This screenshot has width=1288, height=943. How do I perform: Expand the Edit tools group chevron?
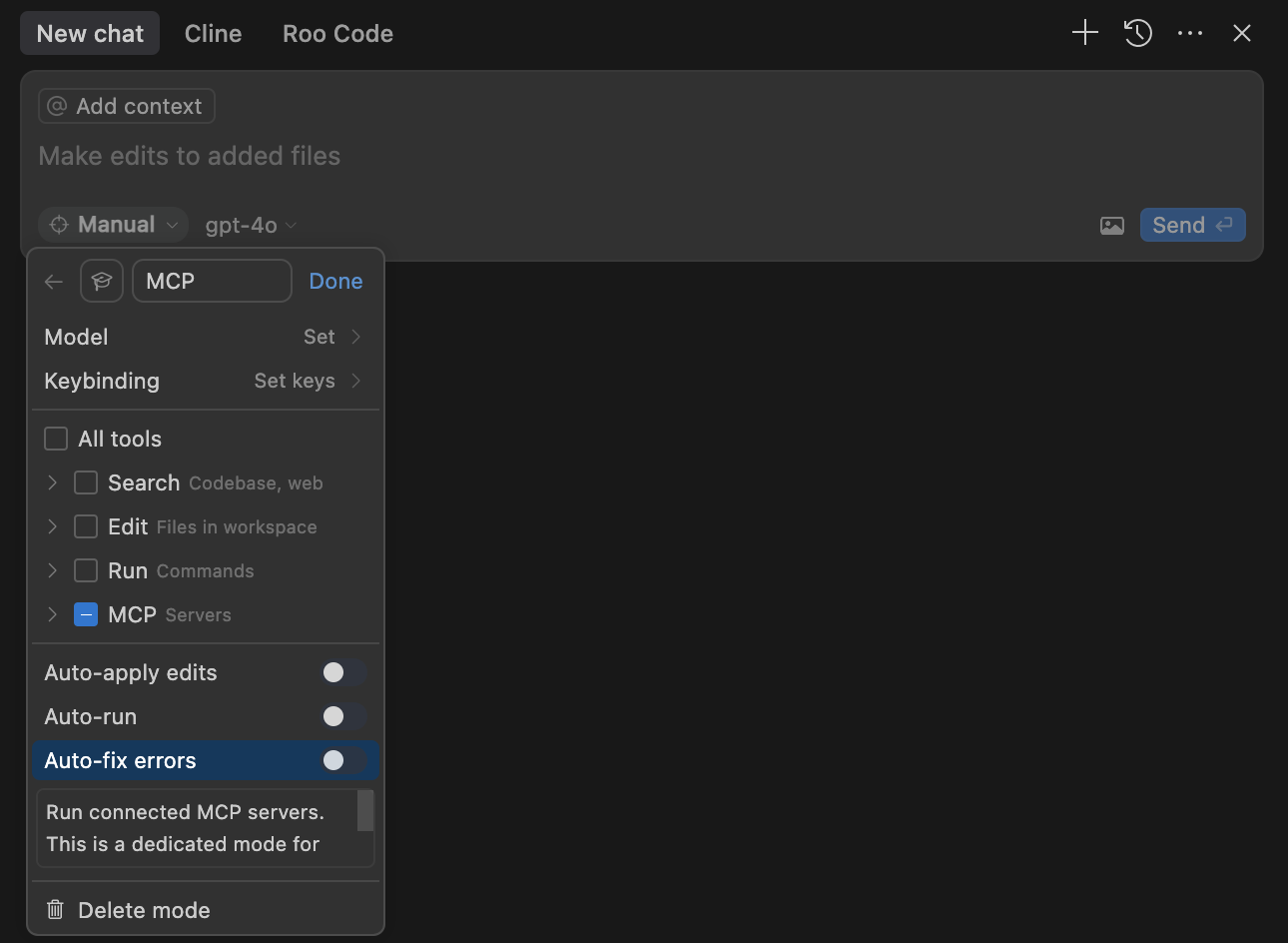click(53, 526)
